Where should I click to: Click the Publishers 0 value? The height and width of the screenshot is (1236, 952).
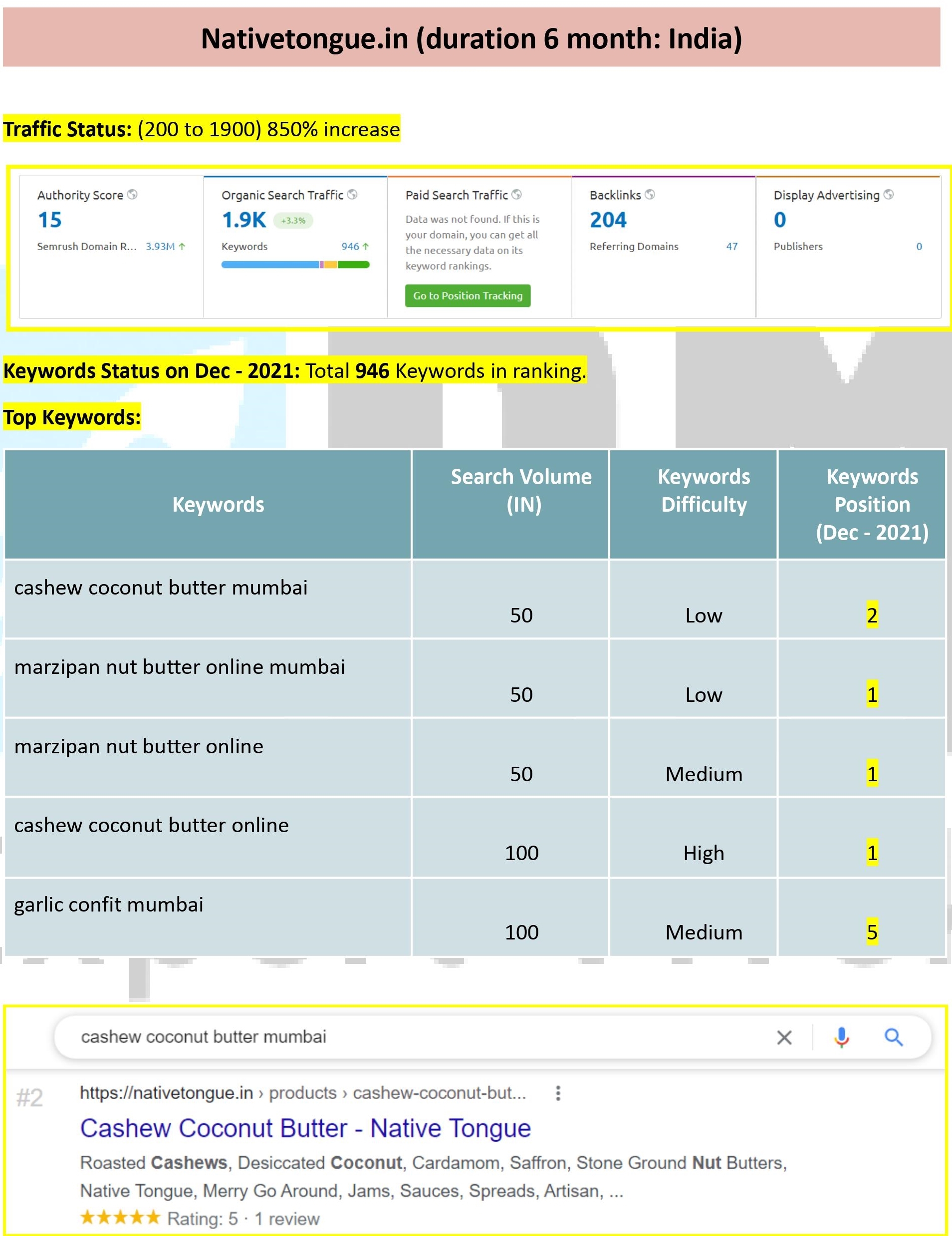919,247
